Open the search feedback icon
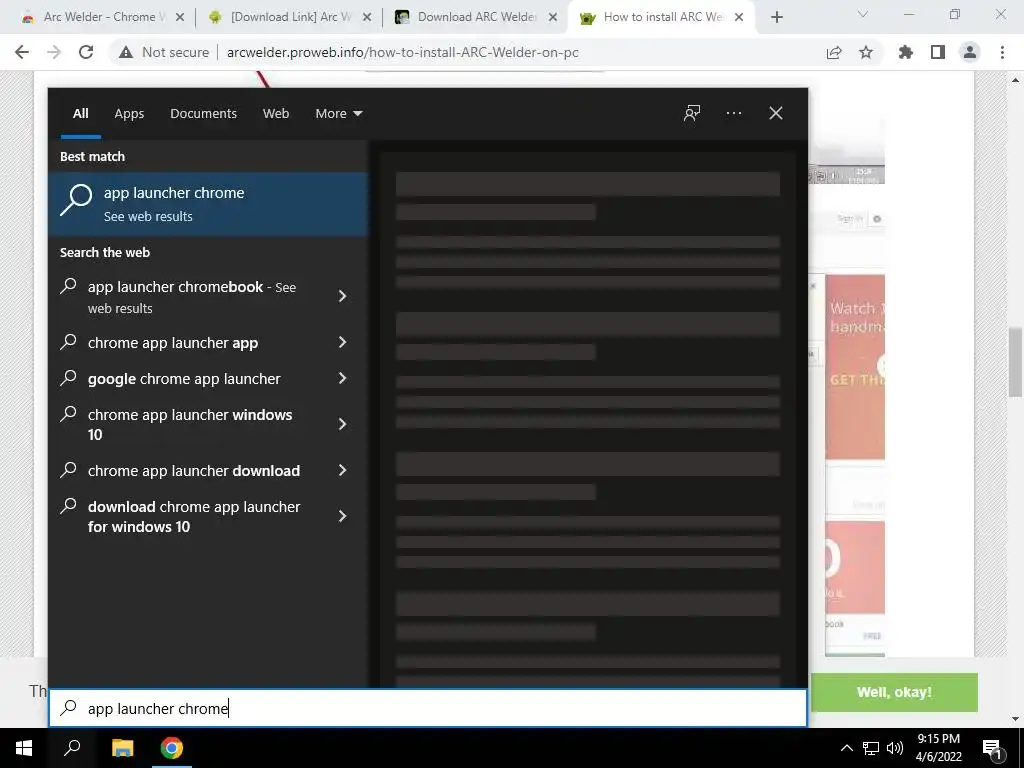 (692, 114)
